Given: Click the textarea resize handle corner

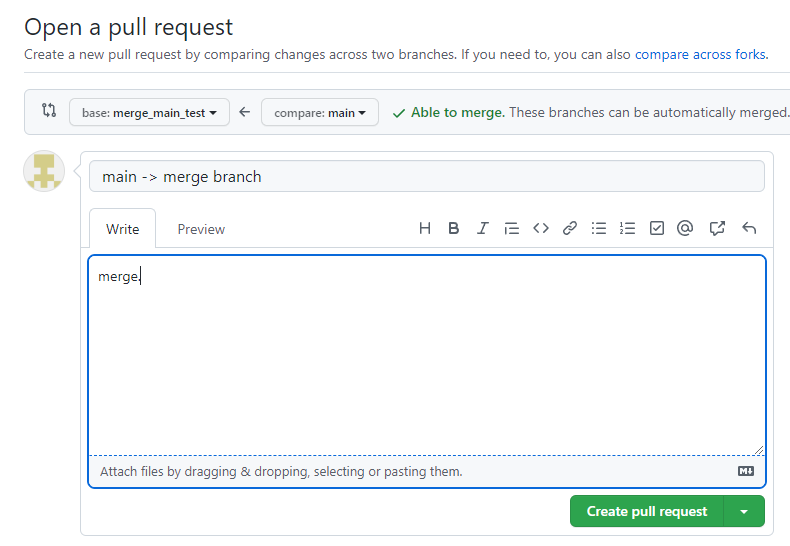Looking at the screenshot, I should click(x=759, y=450).
